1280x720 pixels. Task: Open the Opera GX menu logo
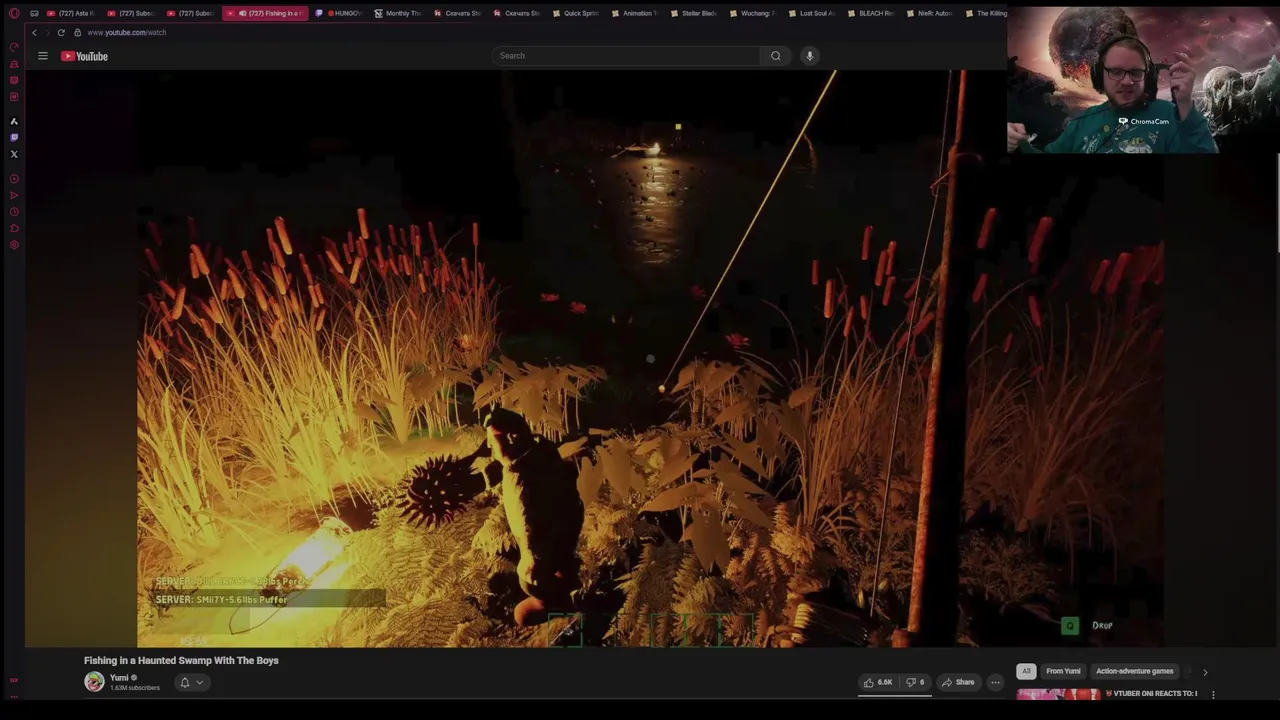click(x=14, y=13)
